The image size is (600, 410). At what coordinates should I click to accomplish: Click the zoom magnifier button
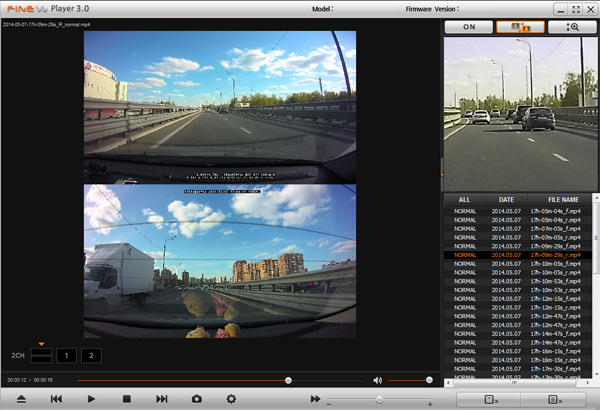(570, 28)
